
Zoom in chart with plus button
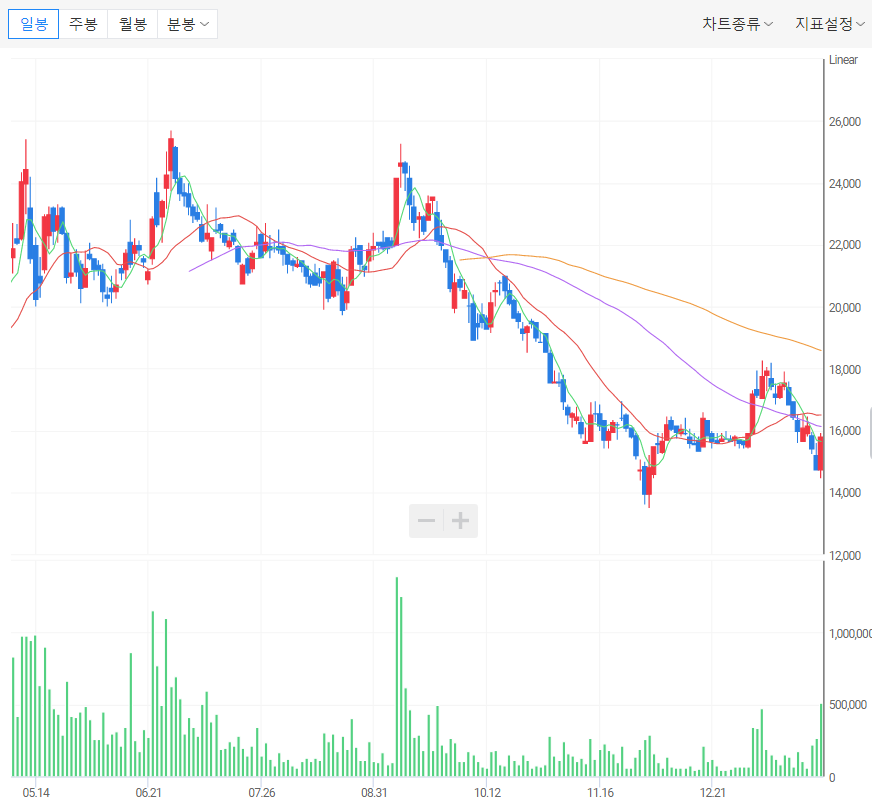[x=460, y=521]
